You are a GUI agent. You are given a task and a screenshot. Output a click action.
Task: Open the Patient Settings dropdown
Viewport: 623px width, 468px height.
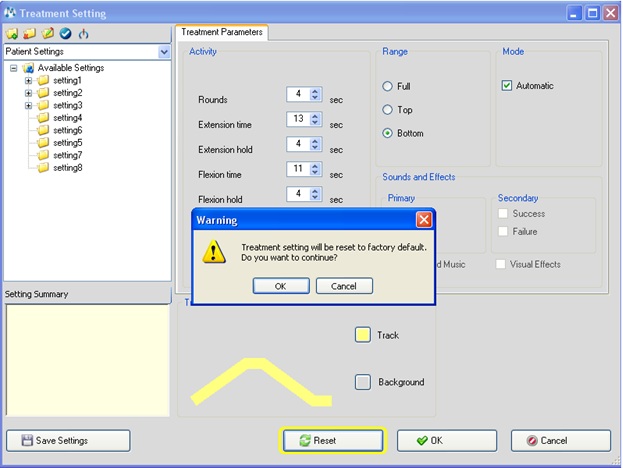coord(164,51)
